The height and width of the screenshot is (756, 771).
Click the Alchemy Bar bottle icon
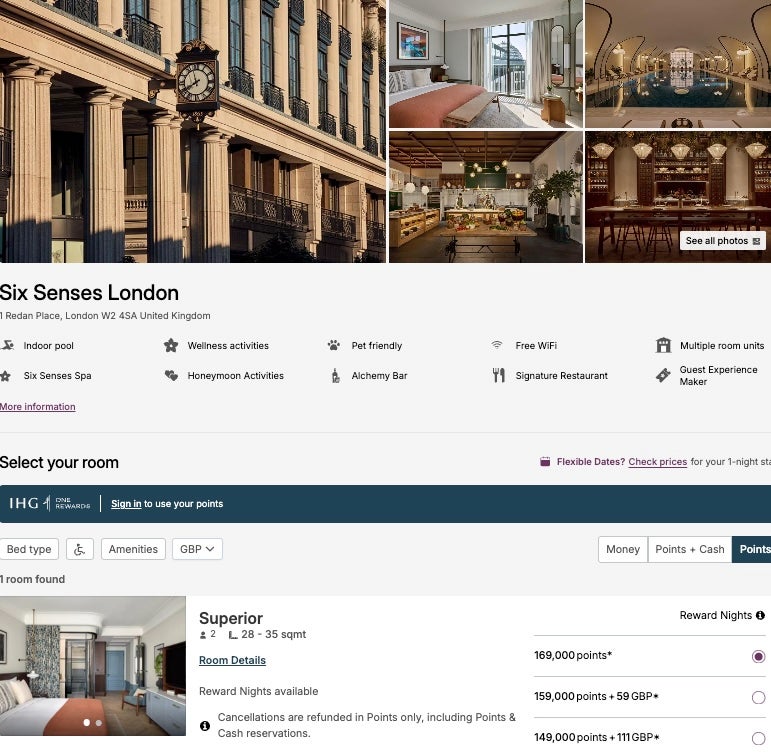click(335, 376)
